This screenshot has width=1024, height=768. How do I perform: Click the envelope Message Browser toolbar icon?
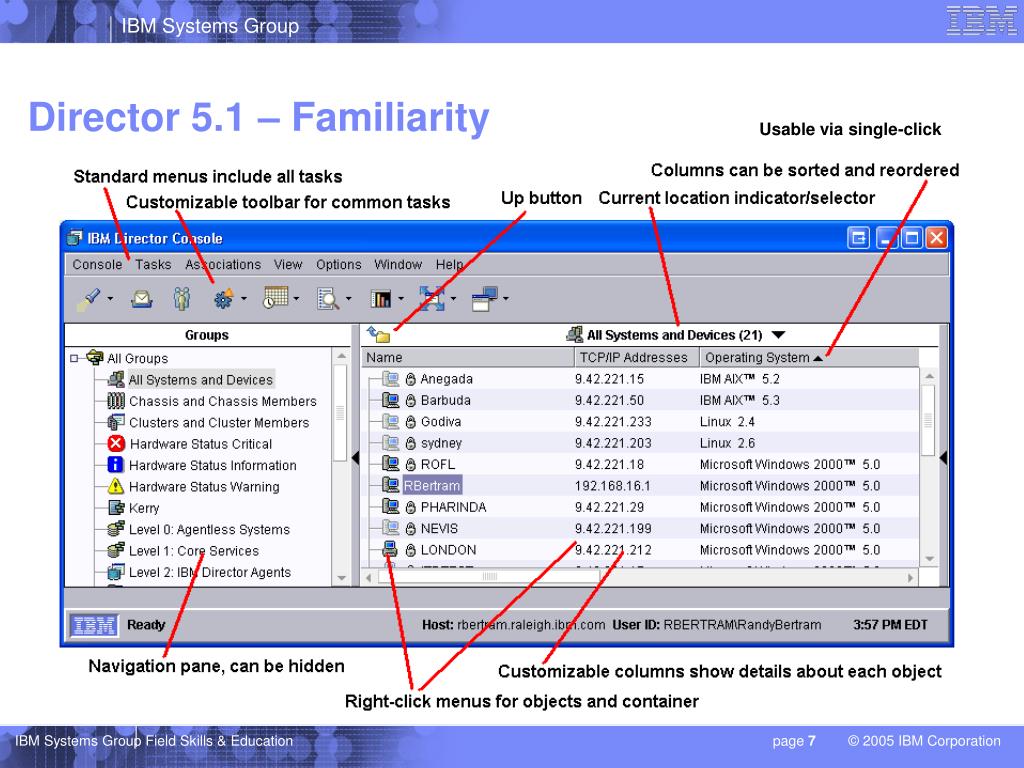(x=142, y=299)
